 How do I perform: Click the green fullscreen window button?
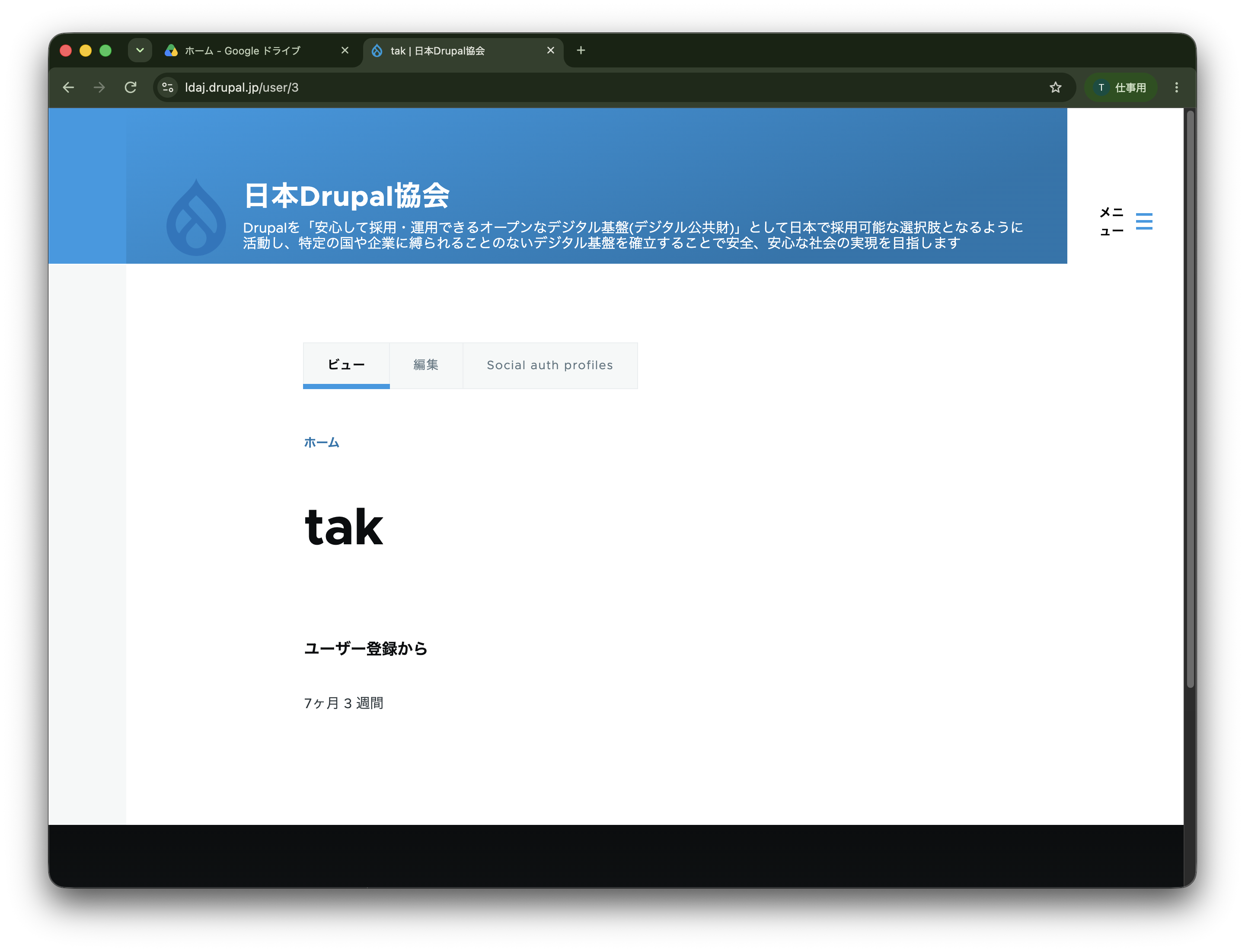pyautogui.click(x=105, y=51)
